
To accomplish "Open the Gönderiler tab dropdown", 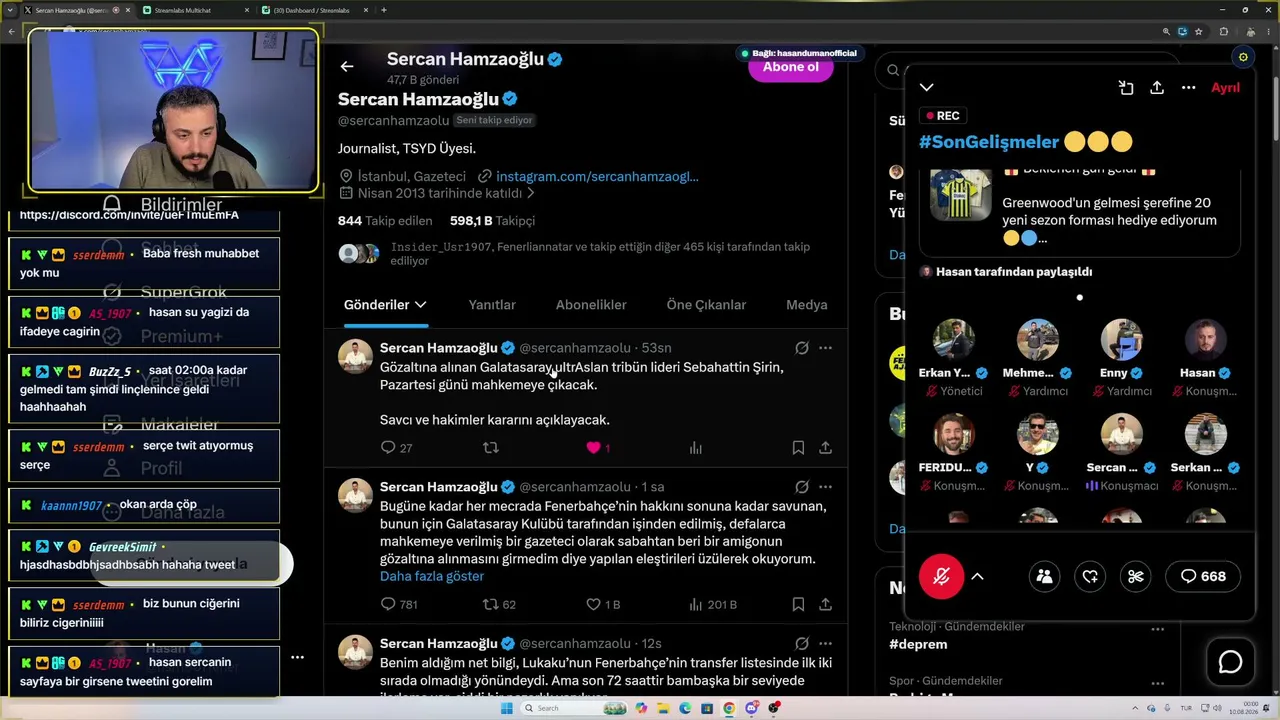I will tap(385, 305).
